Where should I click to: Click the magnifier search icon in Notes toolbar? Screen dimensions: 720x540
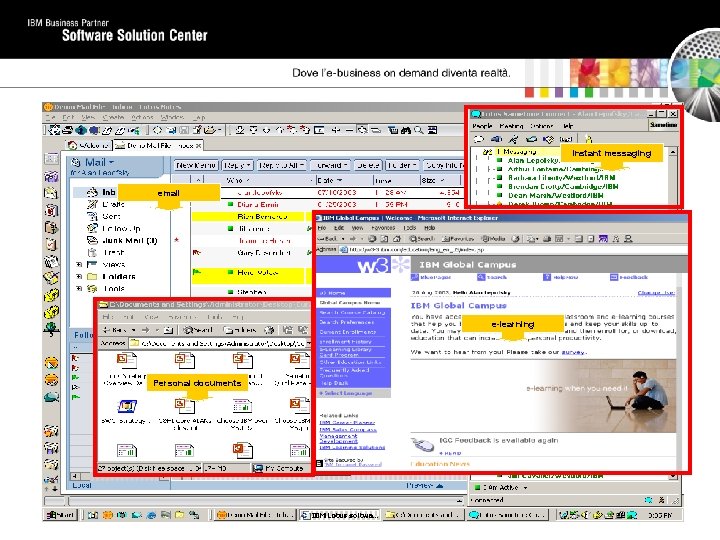(x=419, y=130)
